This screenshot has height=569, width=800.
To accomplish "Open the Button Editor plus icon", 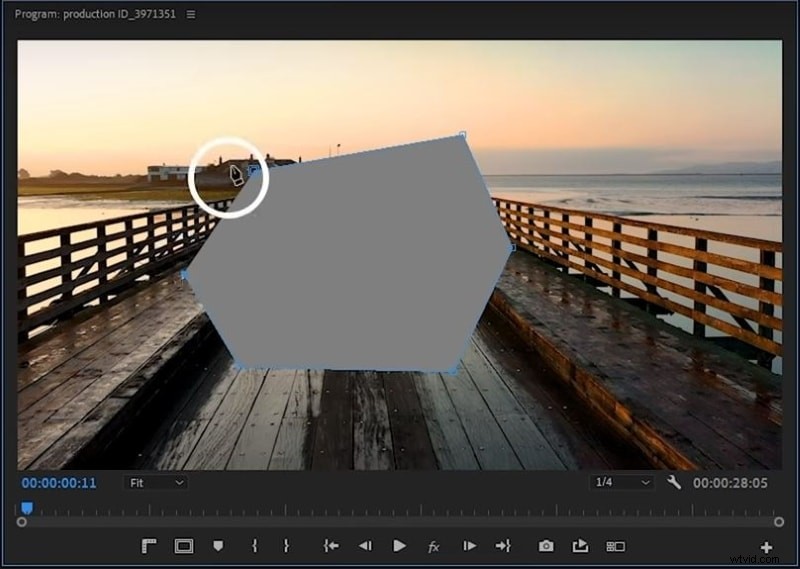I will (x=766, y=548).
